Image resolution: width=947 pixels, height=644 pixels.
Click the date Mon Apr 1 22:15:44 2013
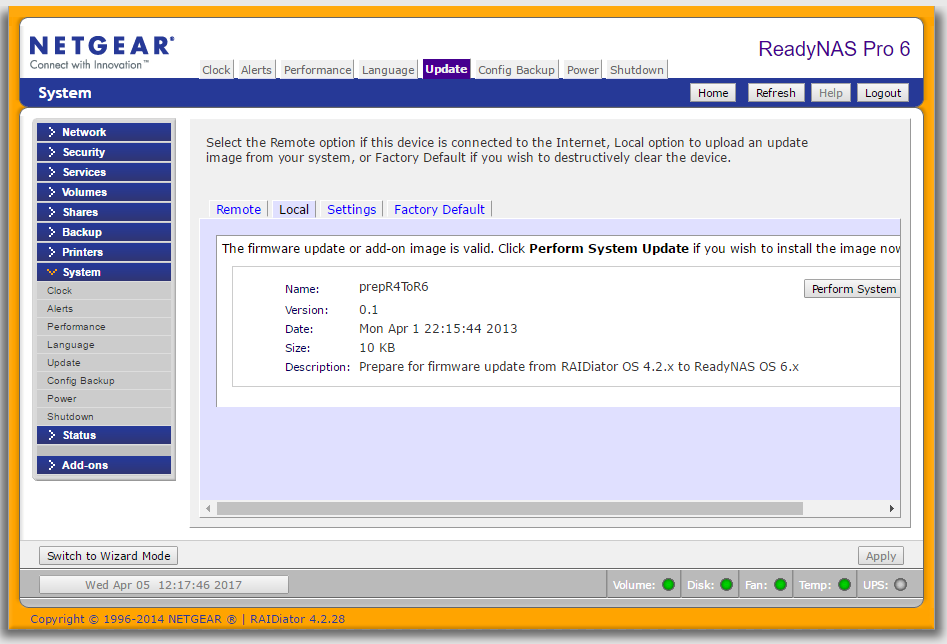tap(438, 329)
